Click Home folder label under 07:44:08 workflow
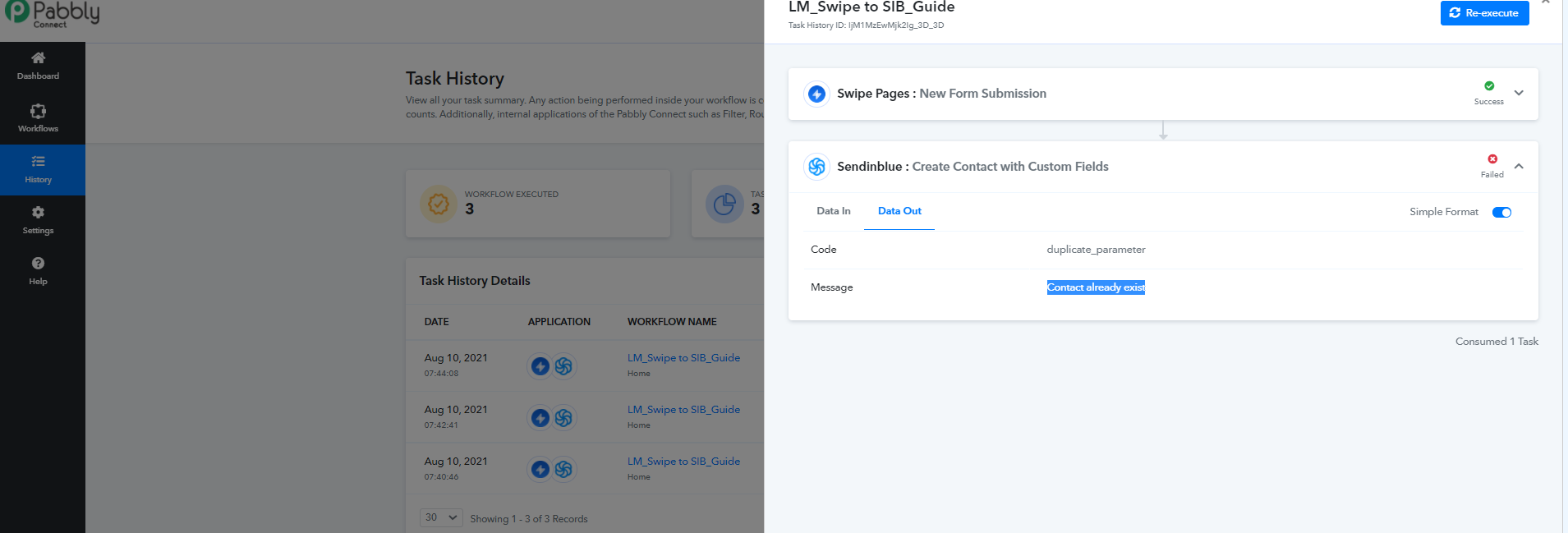1568x533 pixels. (x=639, y=374)
